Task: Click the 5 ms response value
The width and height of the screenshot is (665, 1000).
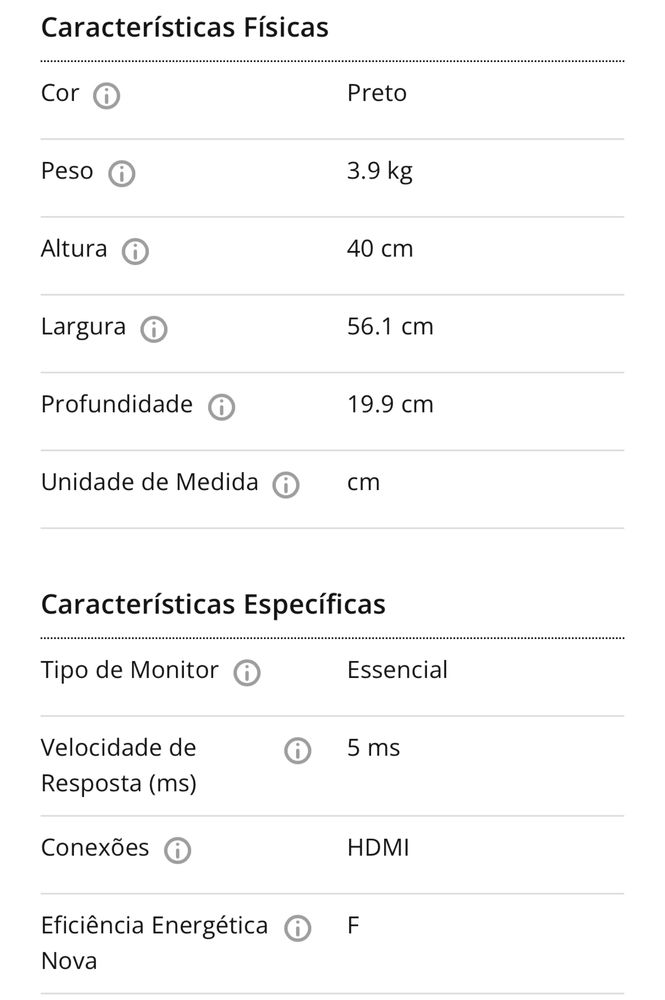Action: pyautogui.click(x=374, y=747)
